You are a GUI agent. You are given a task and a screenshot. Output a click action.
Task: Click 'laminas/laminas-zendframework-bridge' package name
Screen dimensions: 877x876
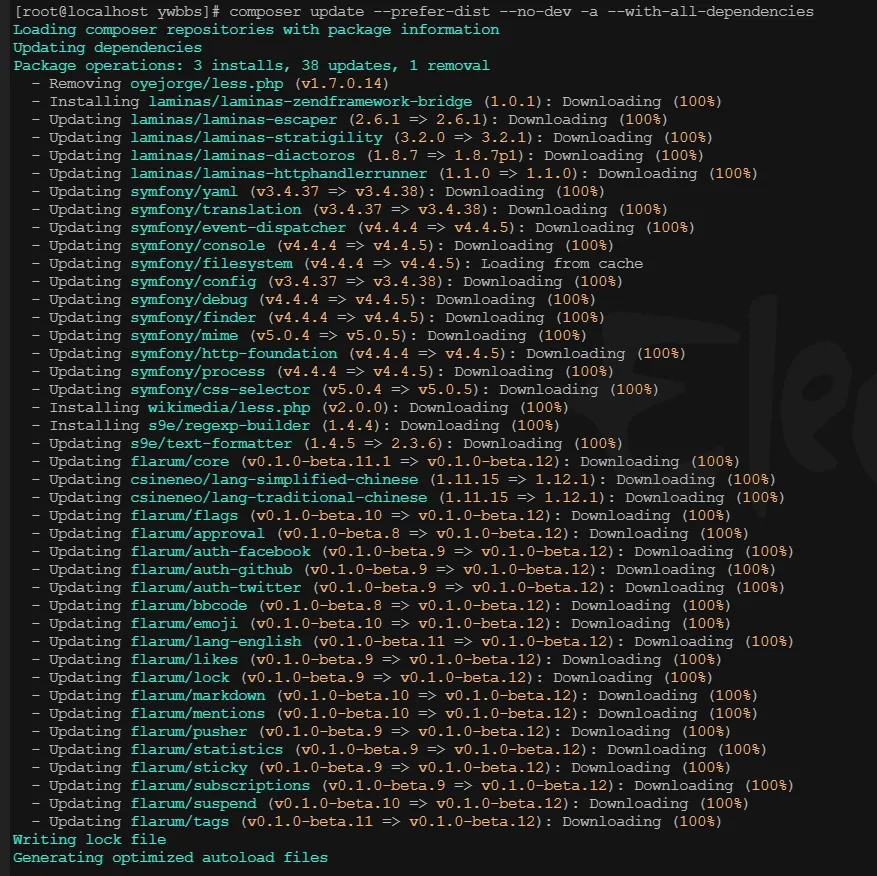(x=310, y=101)
